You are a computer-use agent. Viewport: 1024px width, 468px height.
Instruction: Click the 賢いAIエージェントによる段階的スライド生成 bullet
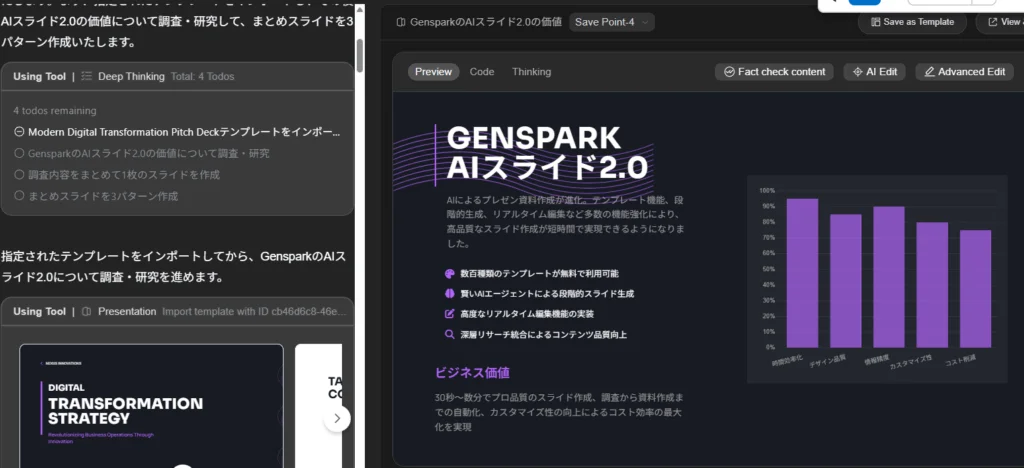(547, 294)
